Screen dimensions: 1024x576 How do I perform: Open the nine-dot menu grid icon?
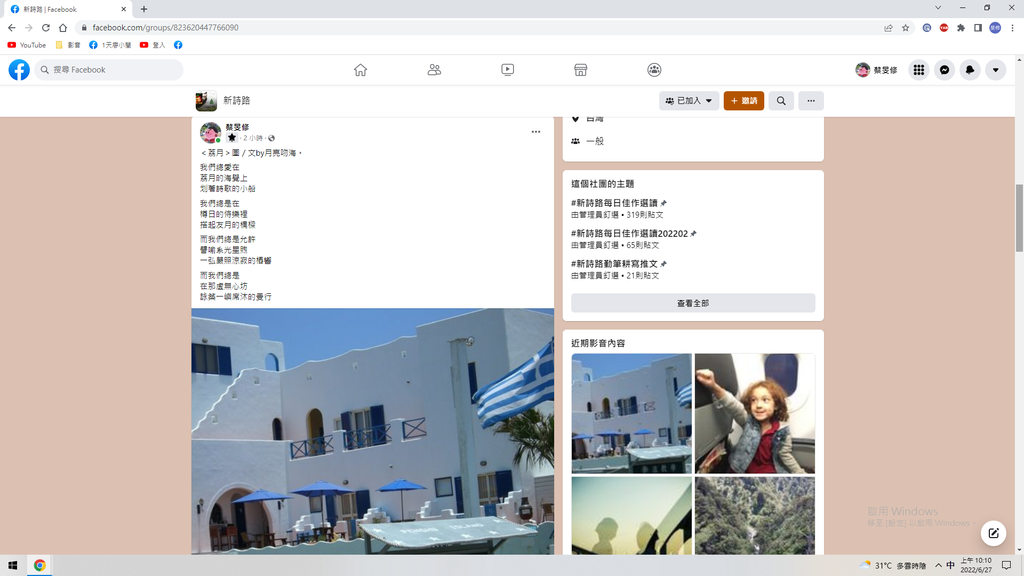[918, 70]
